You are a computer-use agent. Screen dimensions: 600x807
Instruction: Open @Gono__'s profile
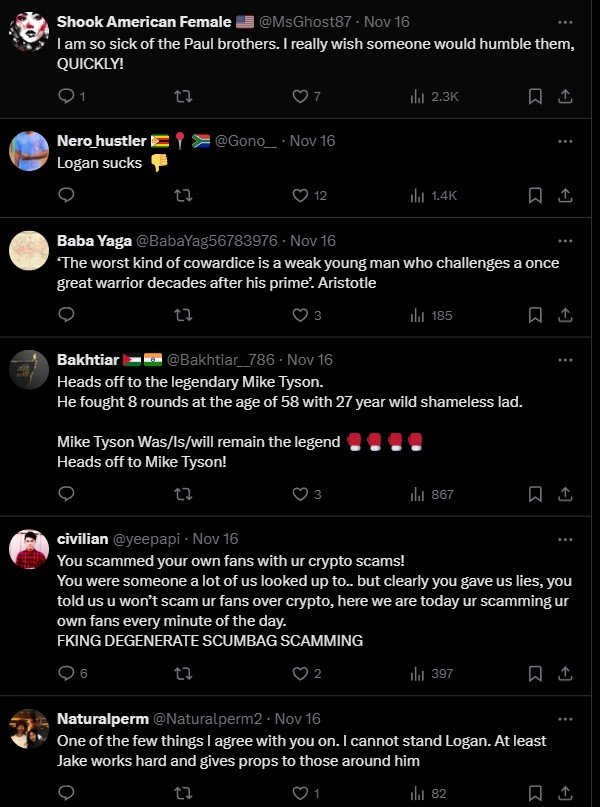coord(245,140)
